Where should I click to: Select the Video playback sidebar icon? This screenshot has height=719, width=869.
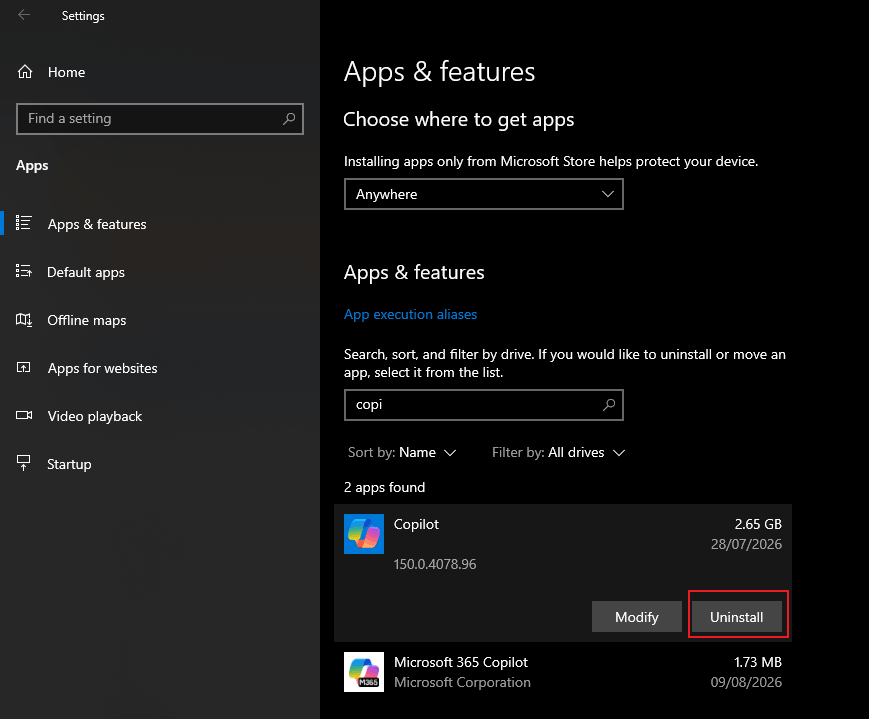pyautogui.click(x=24, y=415)
